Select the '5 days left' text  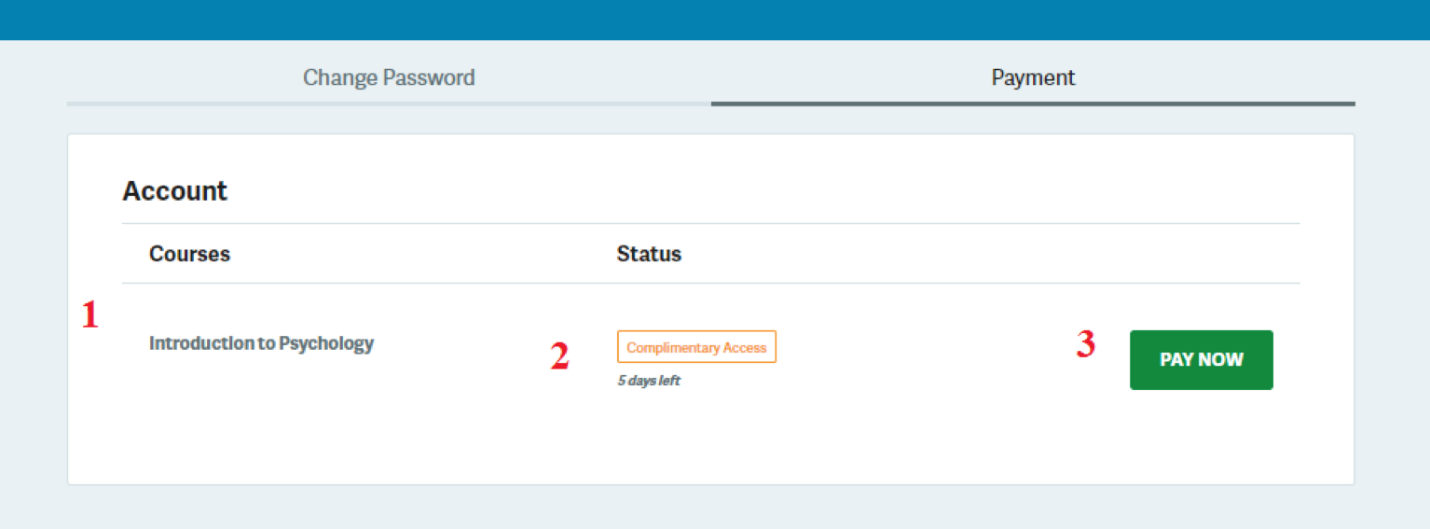point(648,381)
